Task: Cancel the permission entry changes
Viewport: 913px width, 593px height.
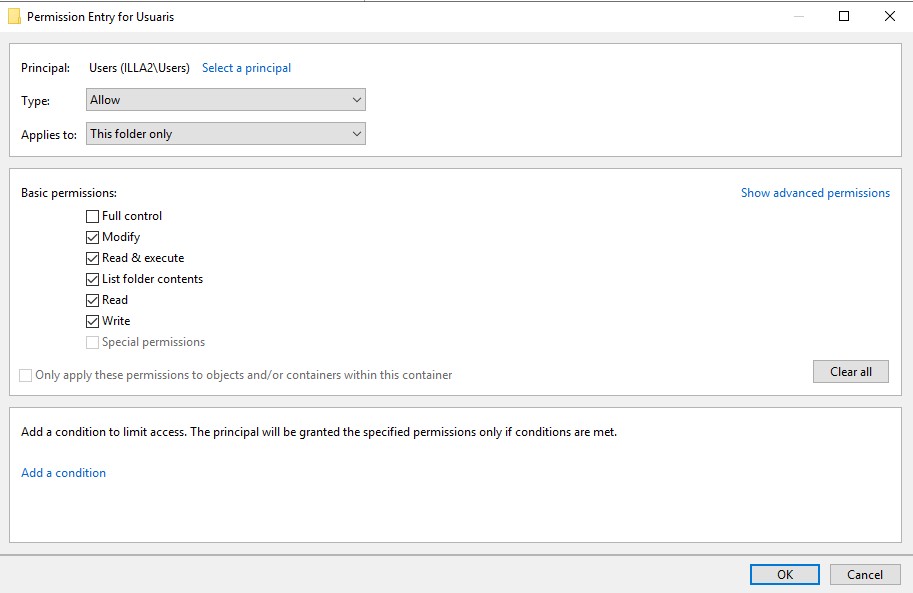Action: pos(865,574)
